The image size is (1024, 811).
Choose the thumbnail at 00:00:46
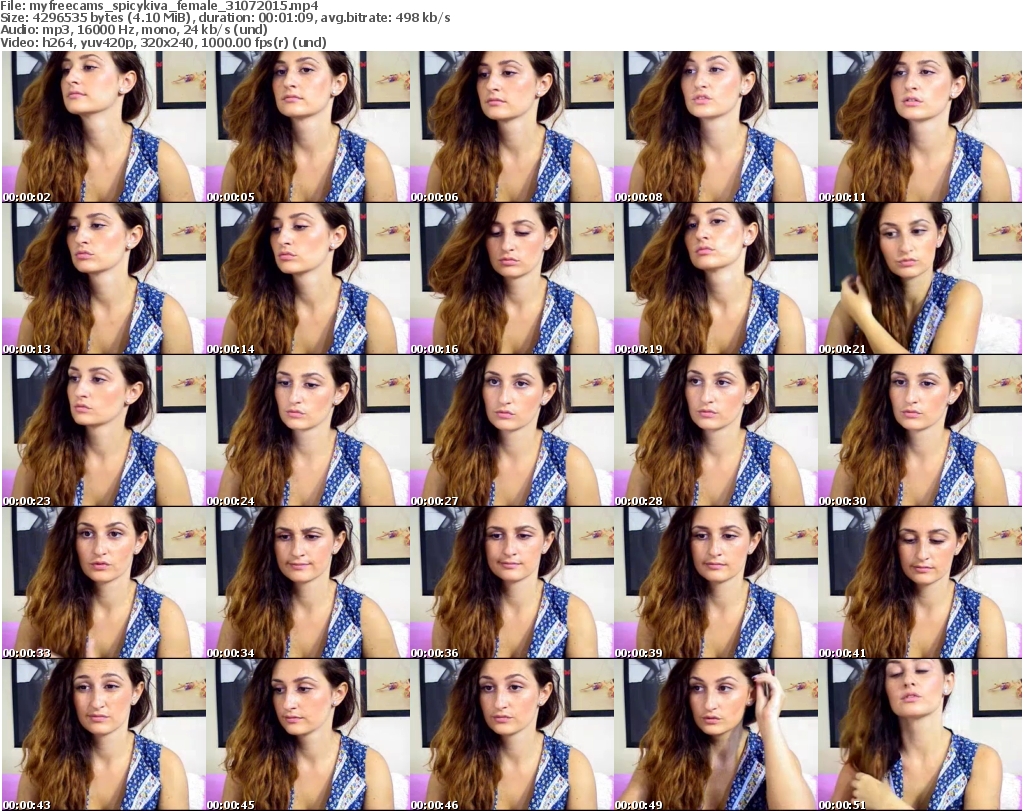[x=511, y=735]
